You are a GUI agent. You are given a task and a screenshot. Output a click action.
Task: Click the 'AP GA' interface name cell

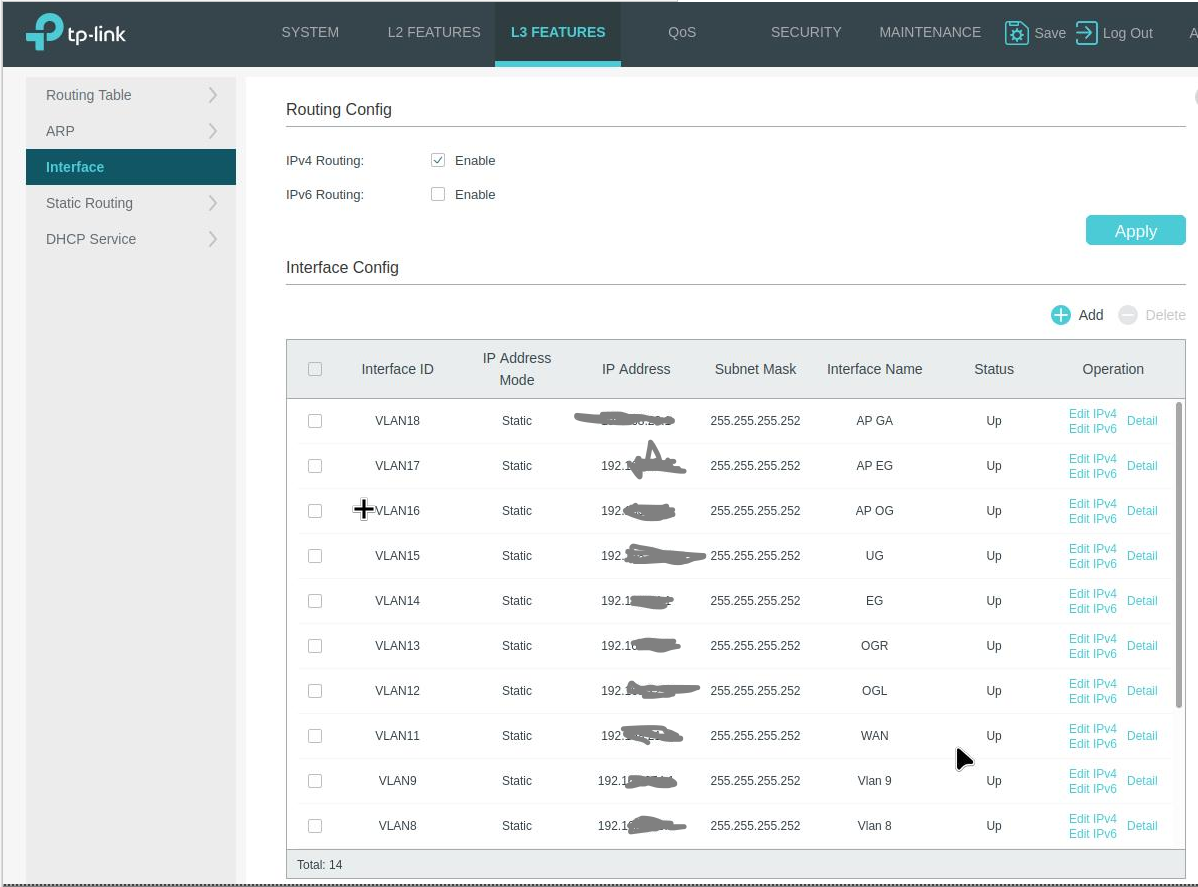click(x=874, y=421)
